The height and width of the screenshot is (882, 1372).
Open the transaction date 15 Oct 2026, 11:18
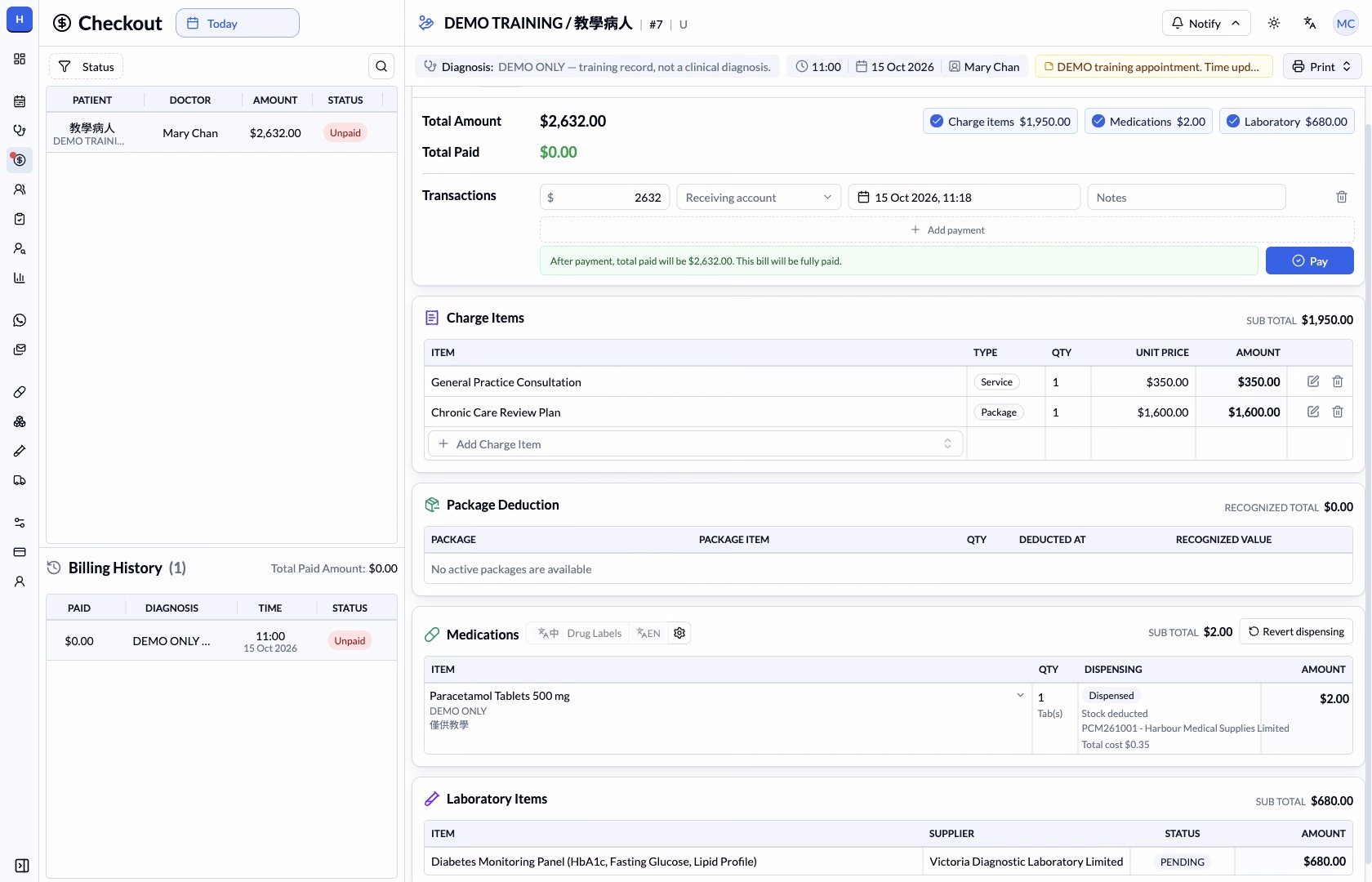tap(964, 197)
